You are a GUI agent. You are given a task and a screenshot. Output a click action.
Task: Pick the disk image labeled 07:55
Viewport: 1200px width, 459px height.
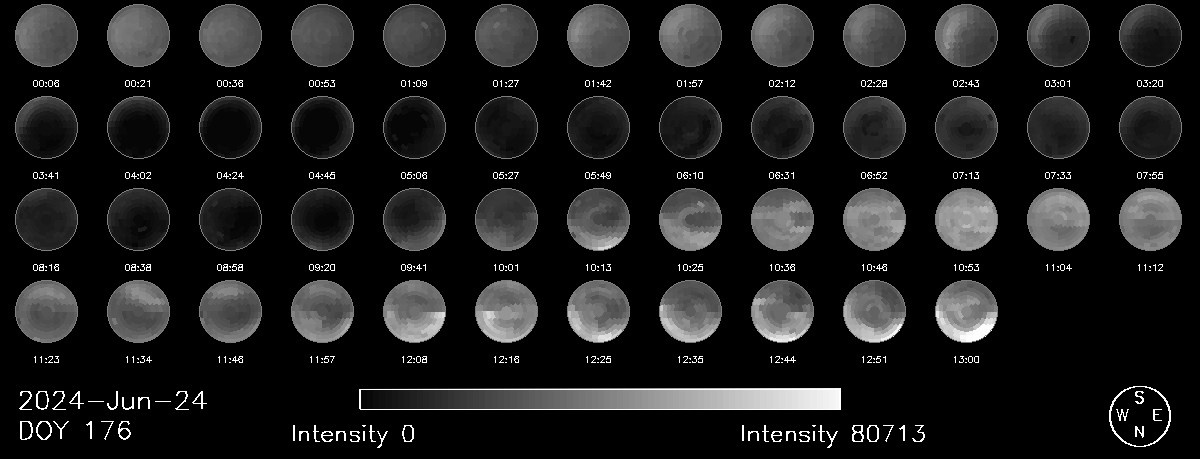1150,128
